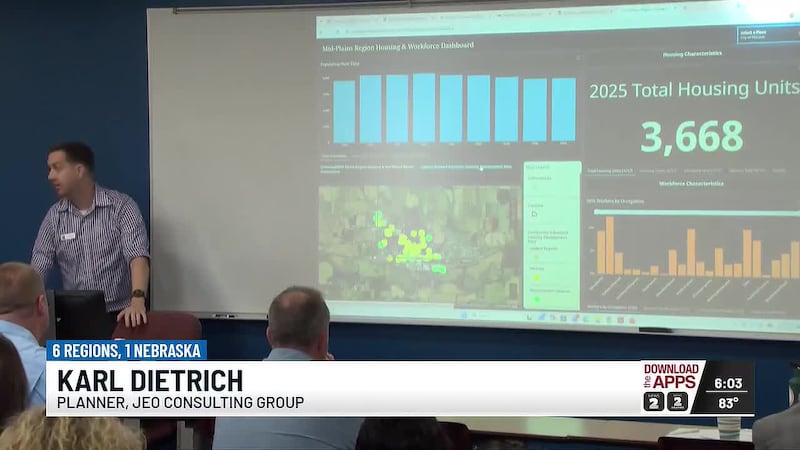Image resolution: width=800 pixels, height=450 pixels.
Task: Switch to the Total Housing Units tab
Action: (610, 171)
